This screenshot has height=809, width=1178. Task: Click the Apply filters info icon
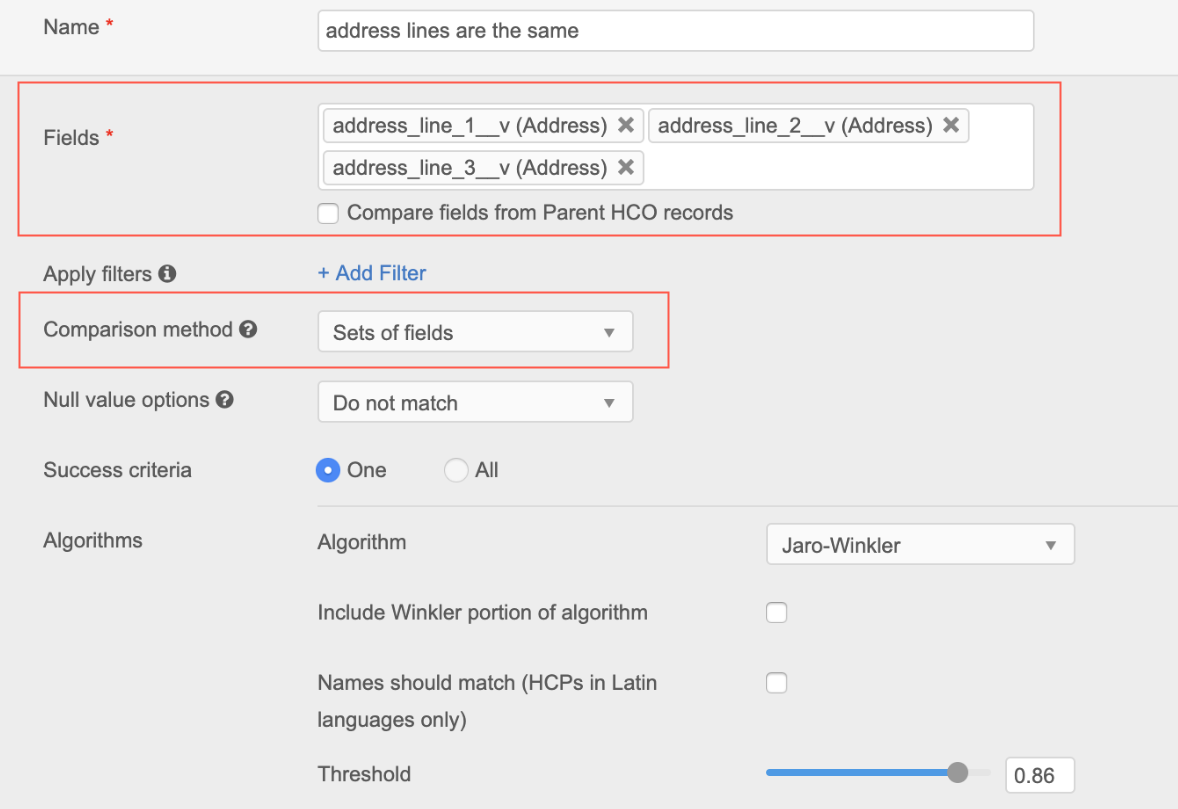click(167, 273)
